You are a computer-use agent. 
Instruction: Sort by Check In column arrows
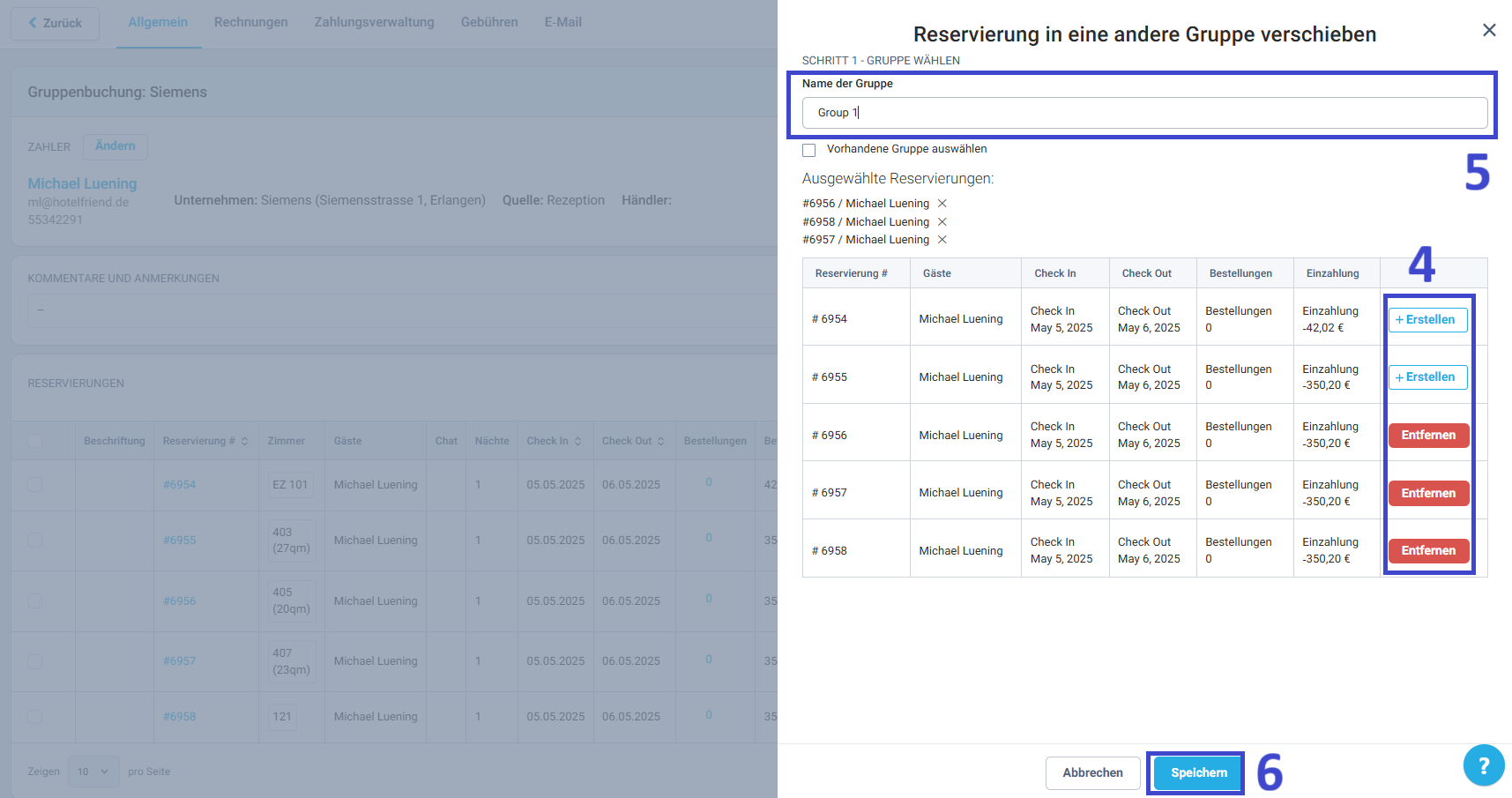point(577,441)
